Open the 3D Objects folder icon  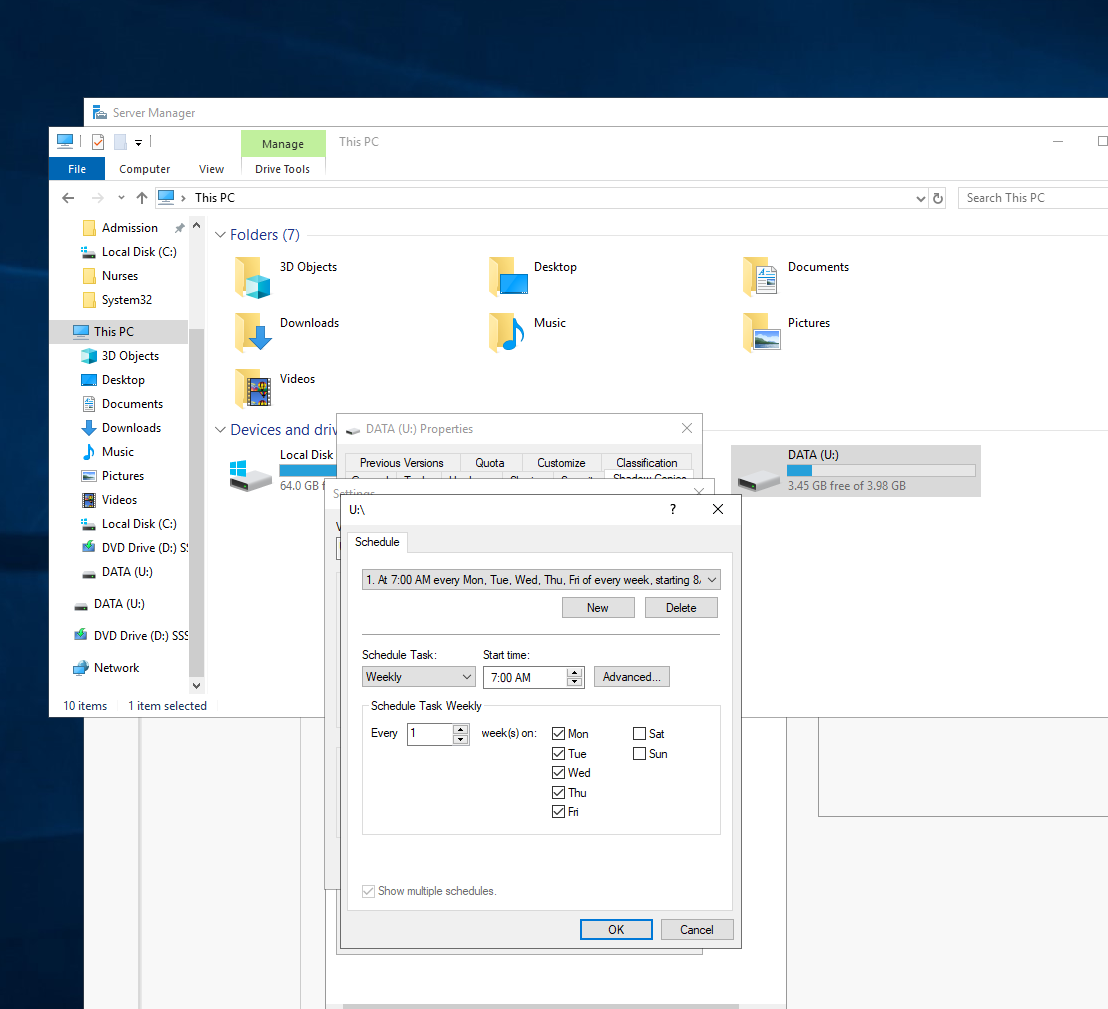point(252,277)
